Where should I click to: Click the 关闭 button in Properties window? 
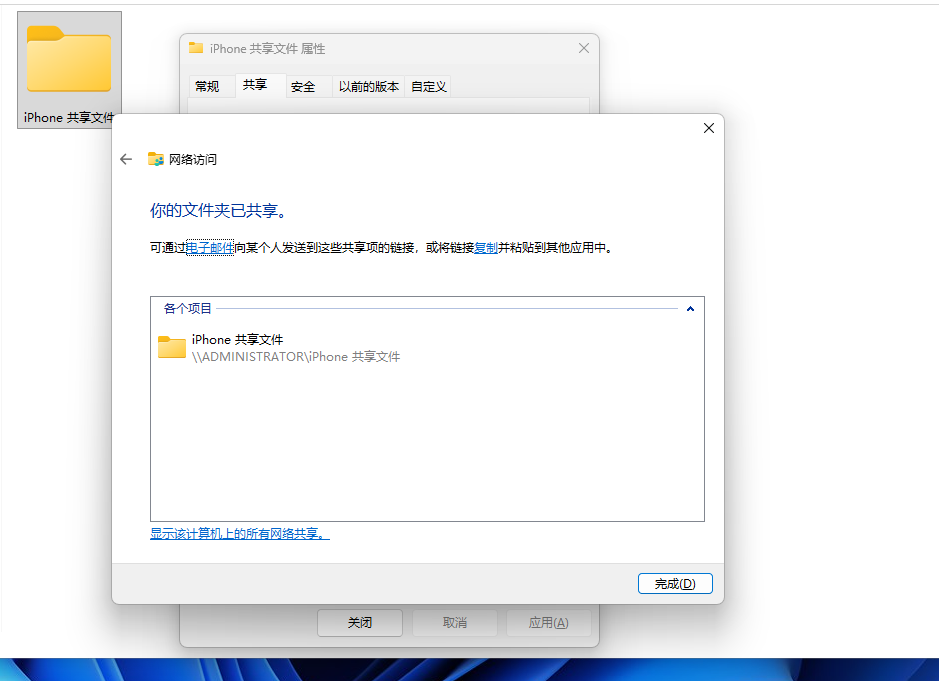point(360,623)
